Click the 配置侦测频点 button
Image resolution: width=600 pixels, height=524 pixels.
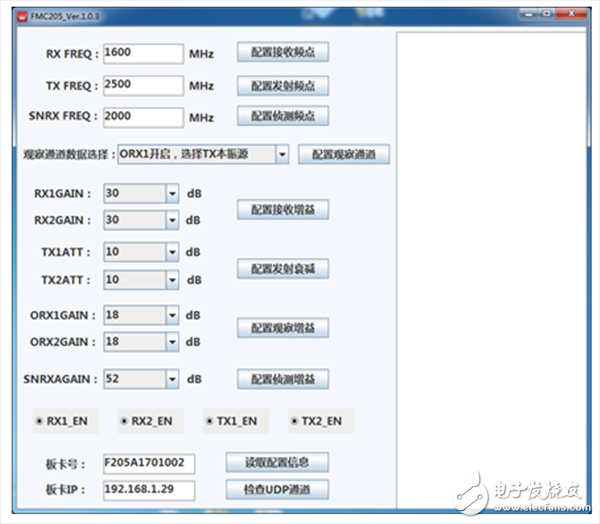point(283,116)
